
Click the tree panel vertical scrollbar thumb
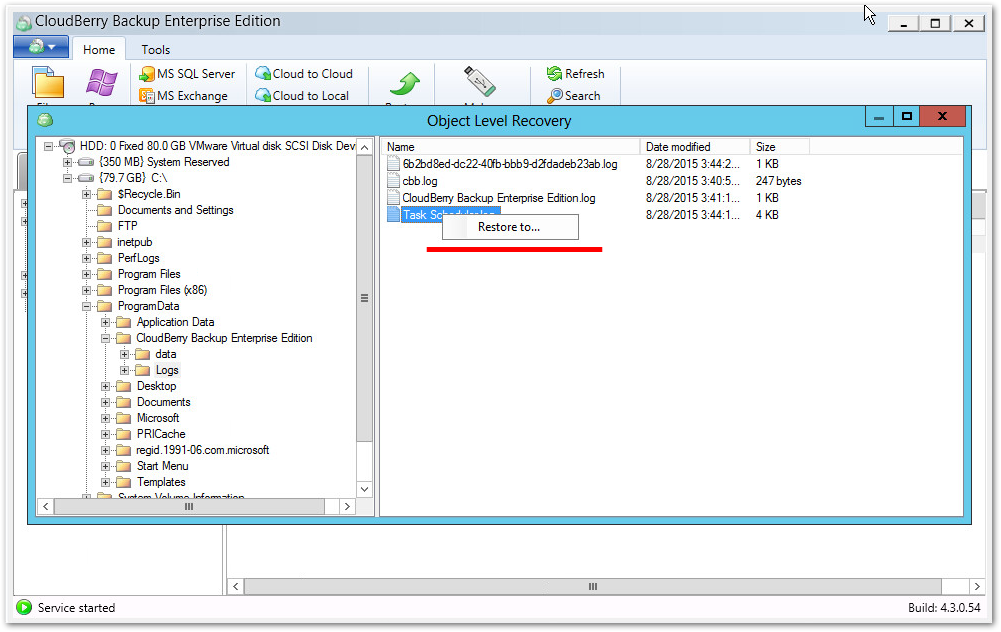[365, 298]
